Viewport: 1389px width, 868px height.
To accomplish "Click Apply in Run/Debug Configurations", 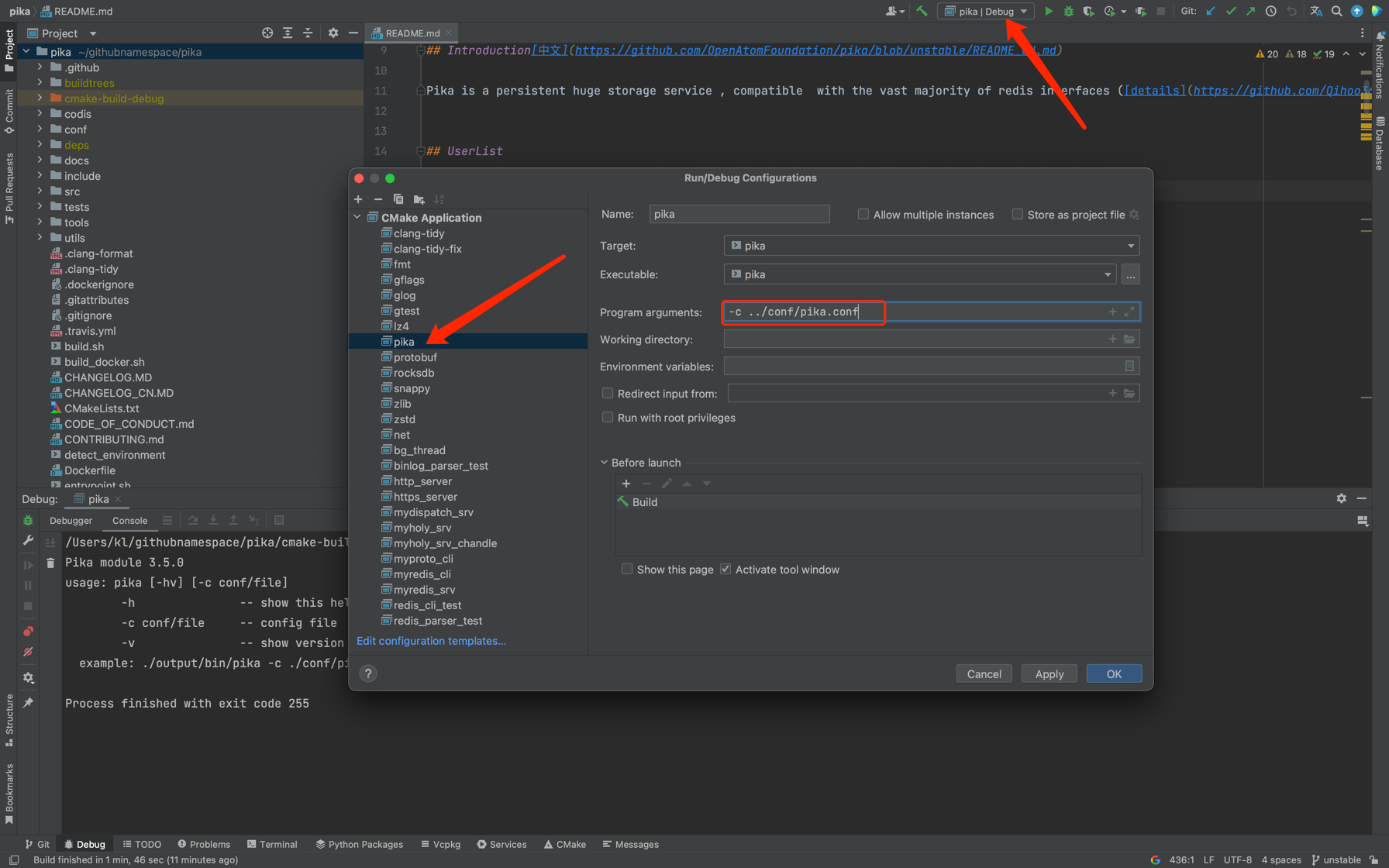I will [1049, 673].
